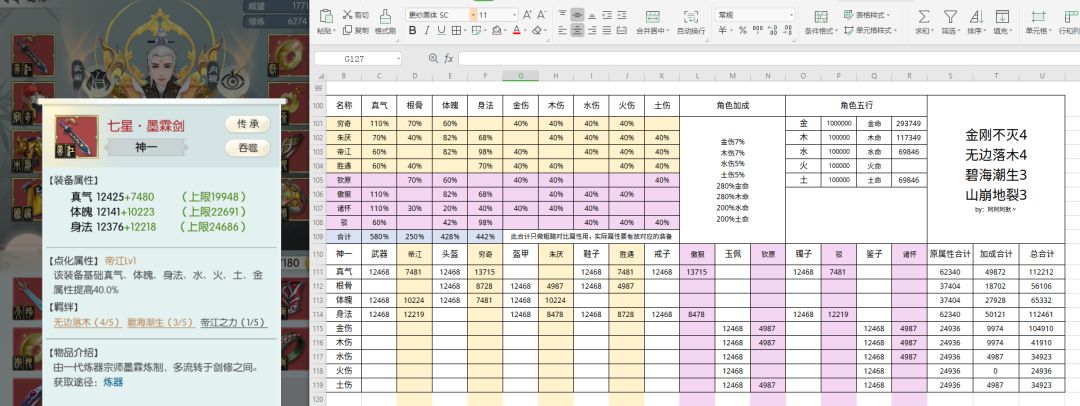
Task: Open the font color dropdown arrow
Action: coord(525,30)
